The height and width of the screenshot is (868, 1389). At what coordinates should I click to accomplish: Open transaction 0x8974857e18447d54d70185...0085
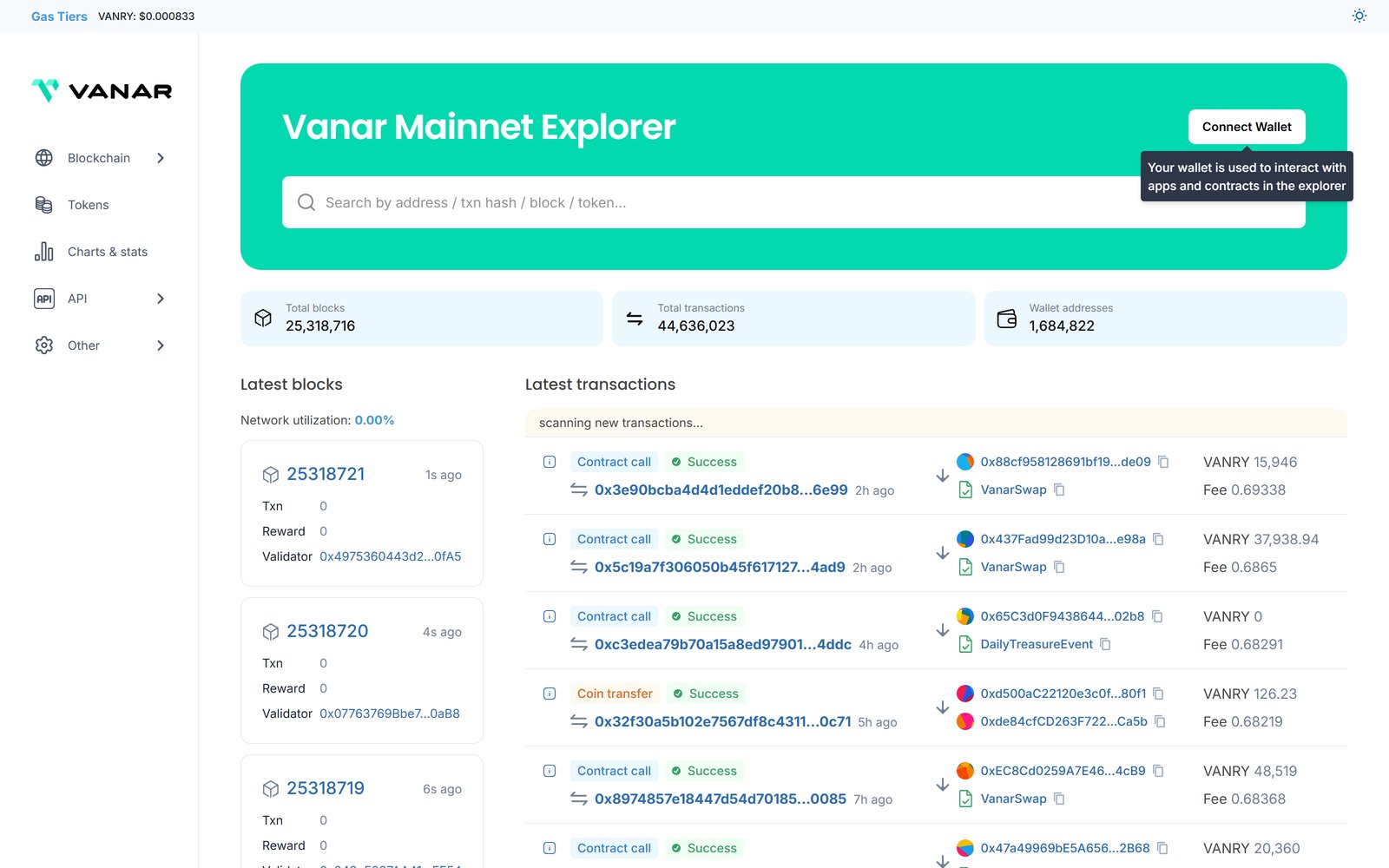720,799
